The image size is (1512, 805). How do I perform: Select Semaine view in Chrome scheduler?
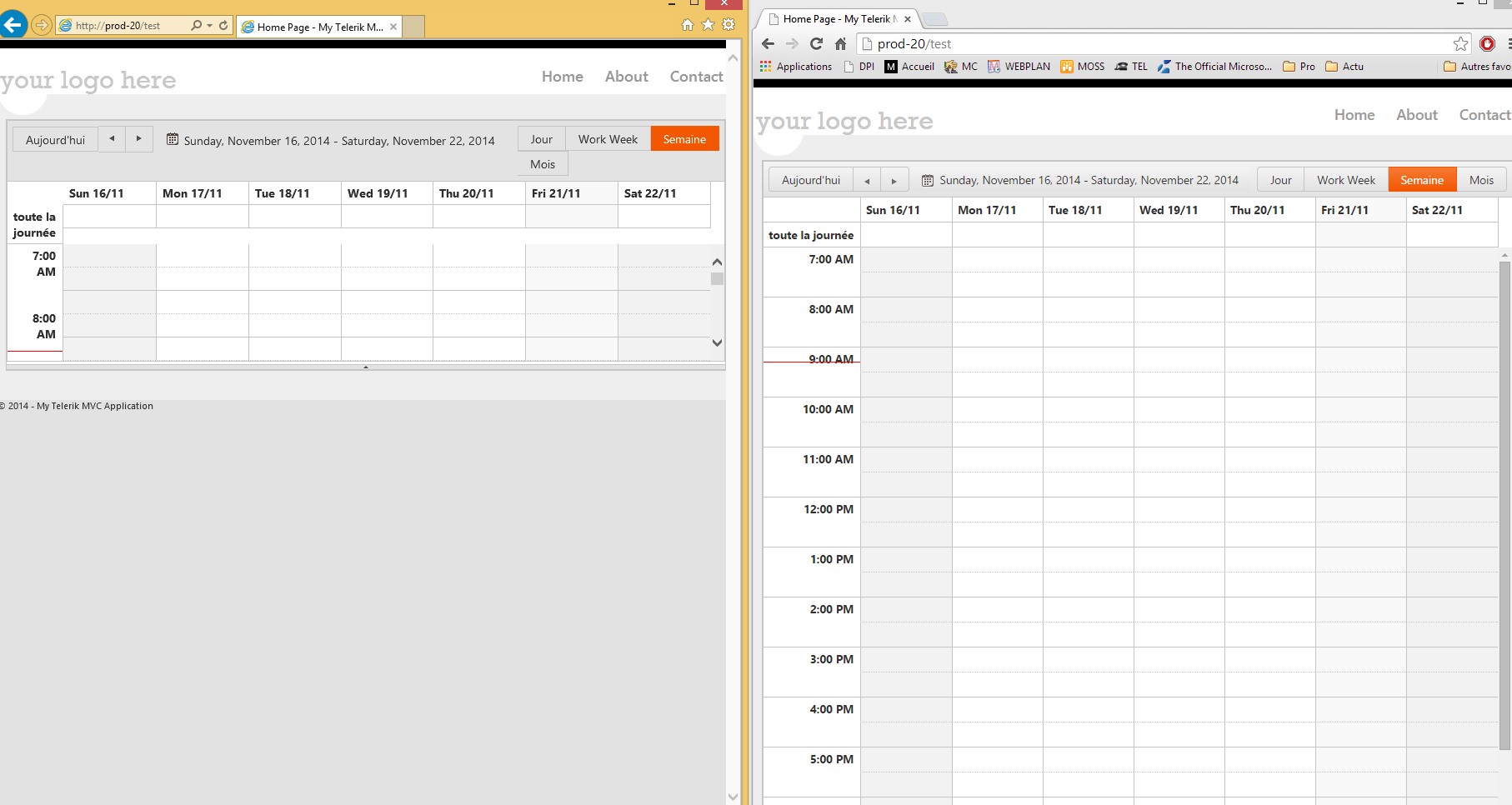tap(1422, 180)
